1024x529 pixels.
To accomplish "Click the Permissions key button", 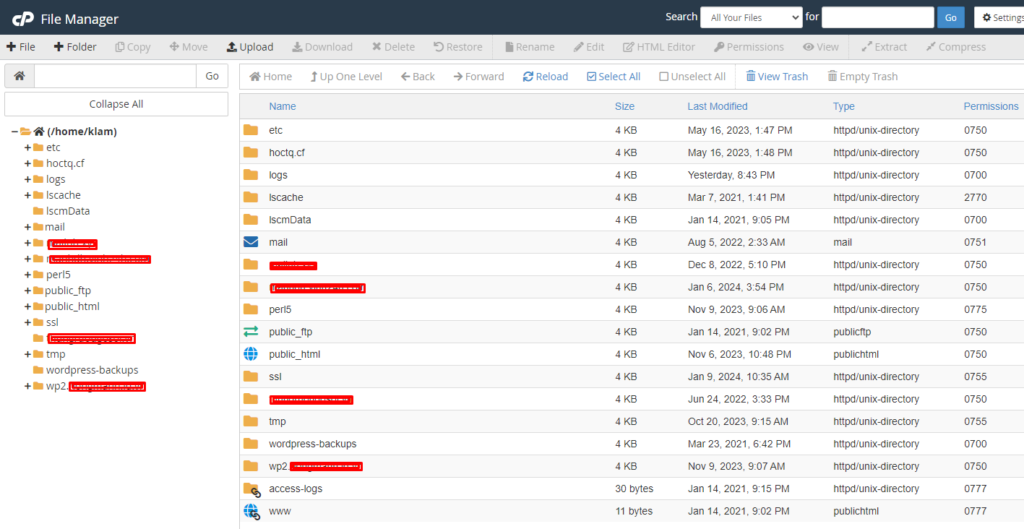I will click(748, 47).
